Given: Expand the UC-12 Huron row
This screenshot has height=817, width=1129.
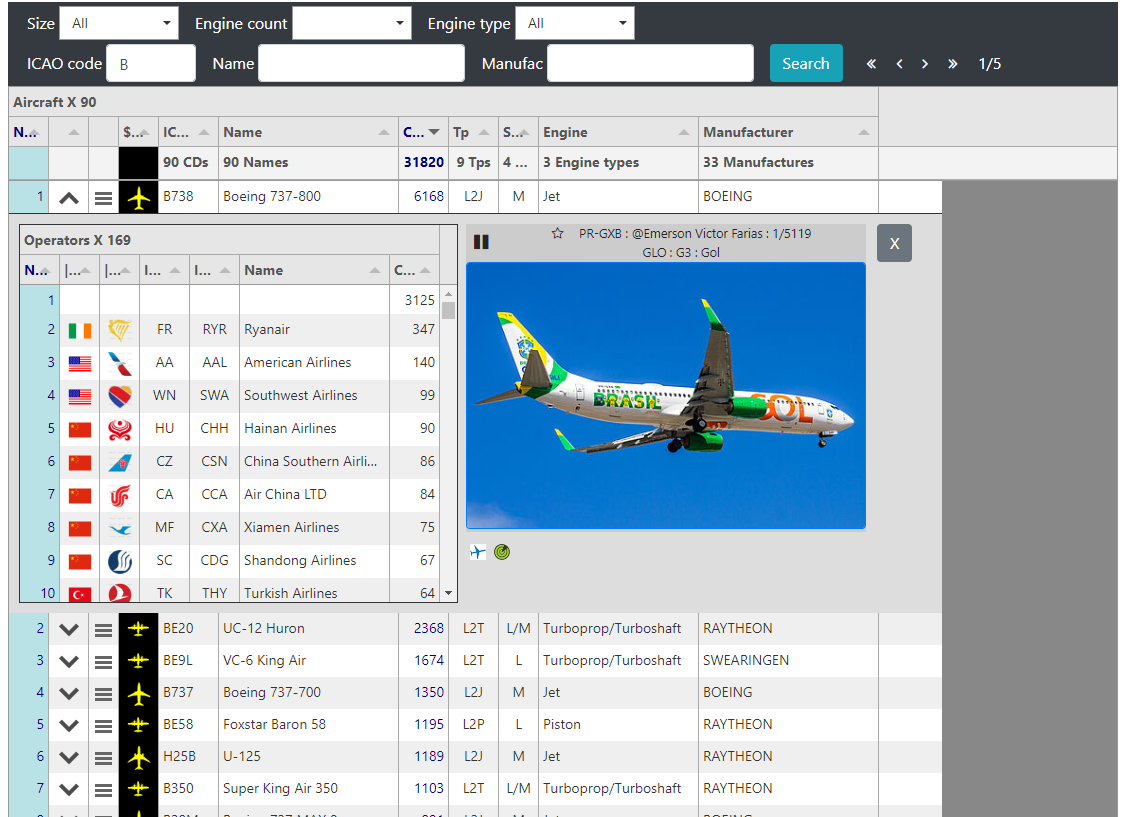Looking at the screenshot, I should pos(69,630).
